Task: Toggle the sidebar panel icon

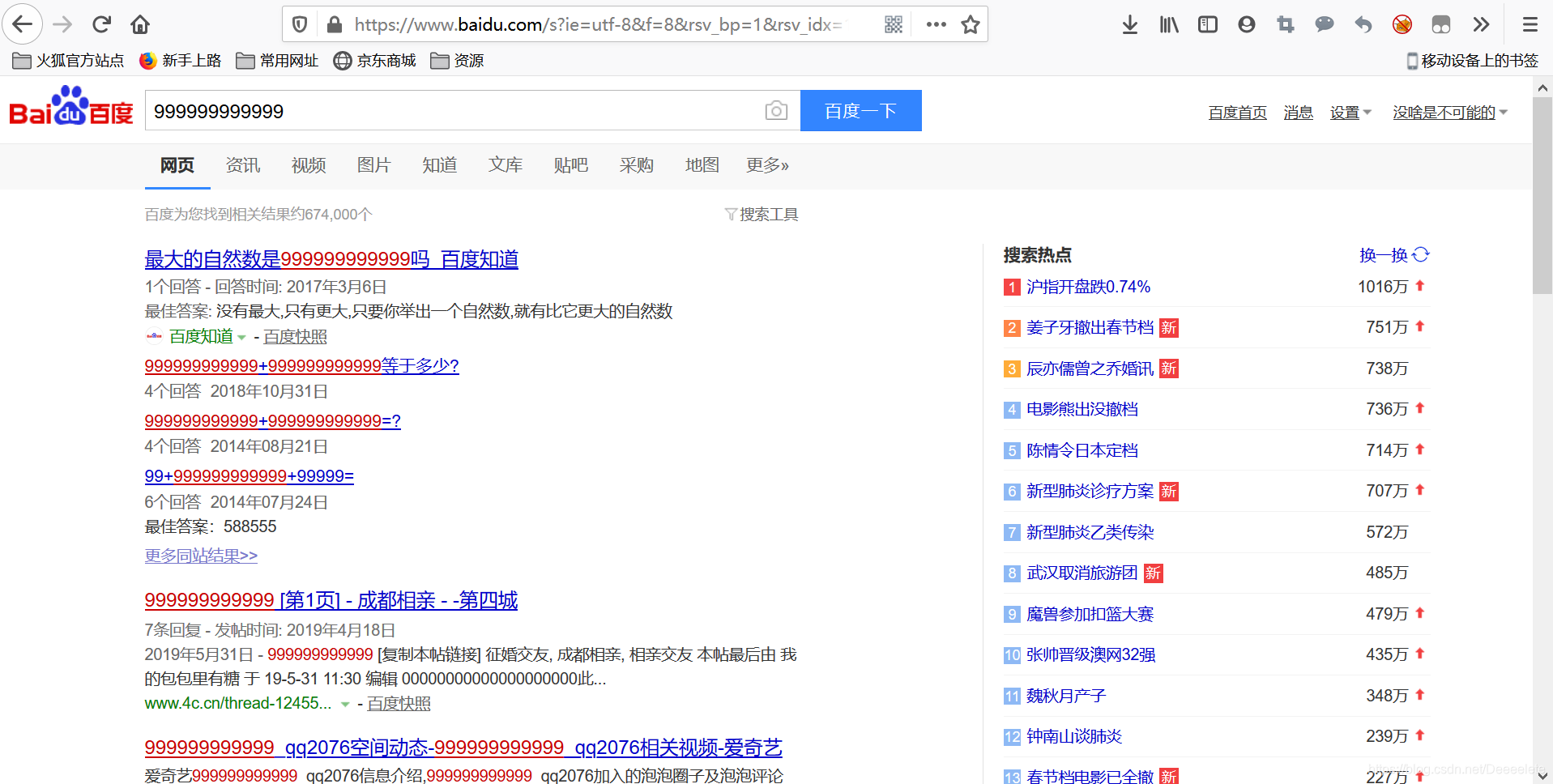Action: coord(1208,24)
